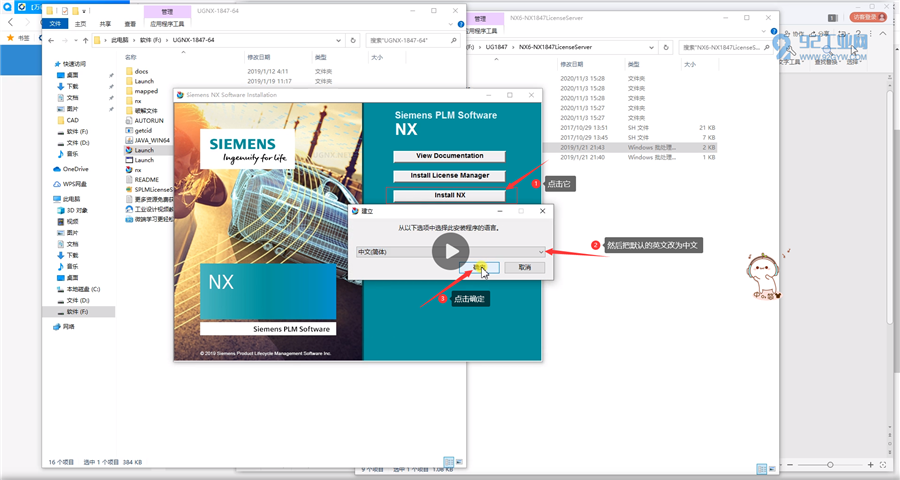Screen dimensions: 900x480
Task: Open the 查看 ribbon tab
Action: pyautogui.click(x=130, y=24)
